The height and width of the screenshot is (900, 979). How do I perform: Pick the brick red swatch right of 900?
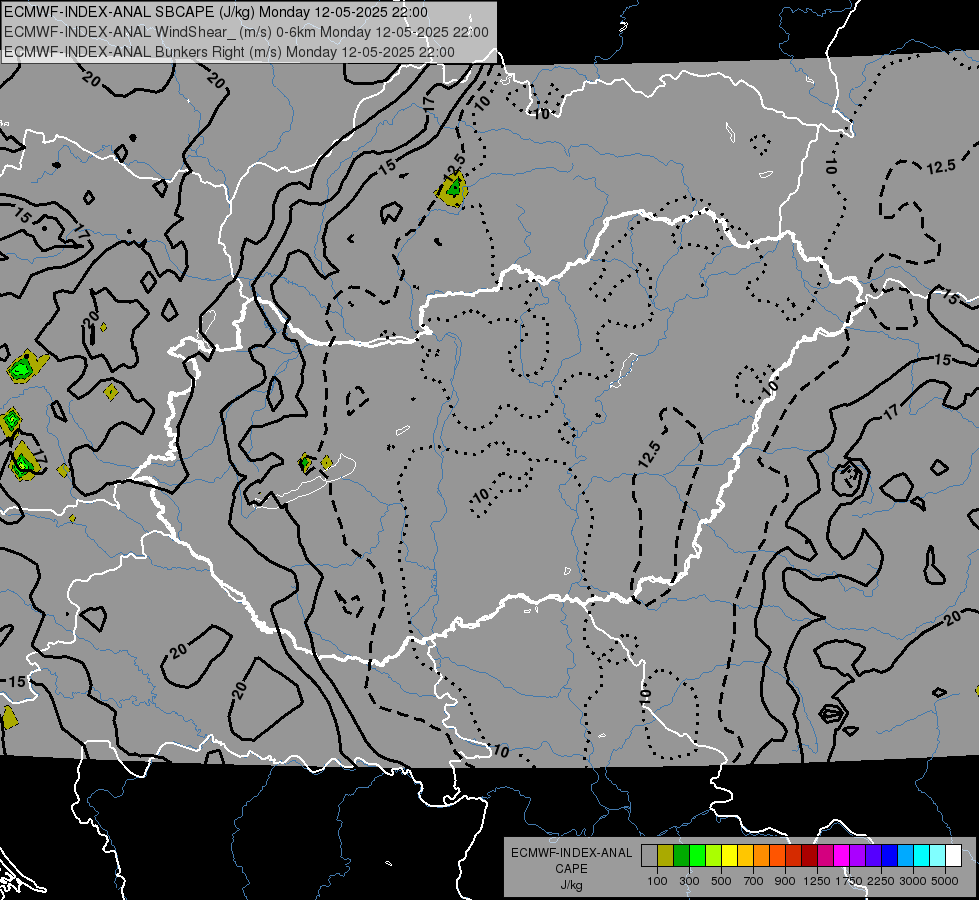click(x=794, y=855)
